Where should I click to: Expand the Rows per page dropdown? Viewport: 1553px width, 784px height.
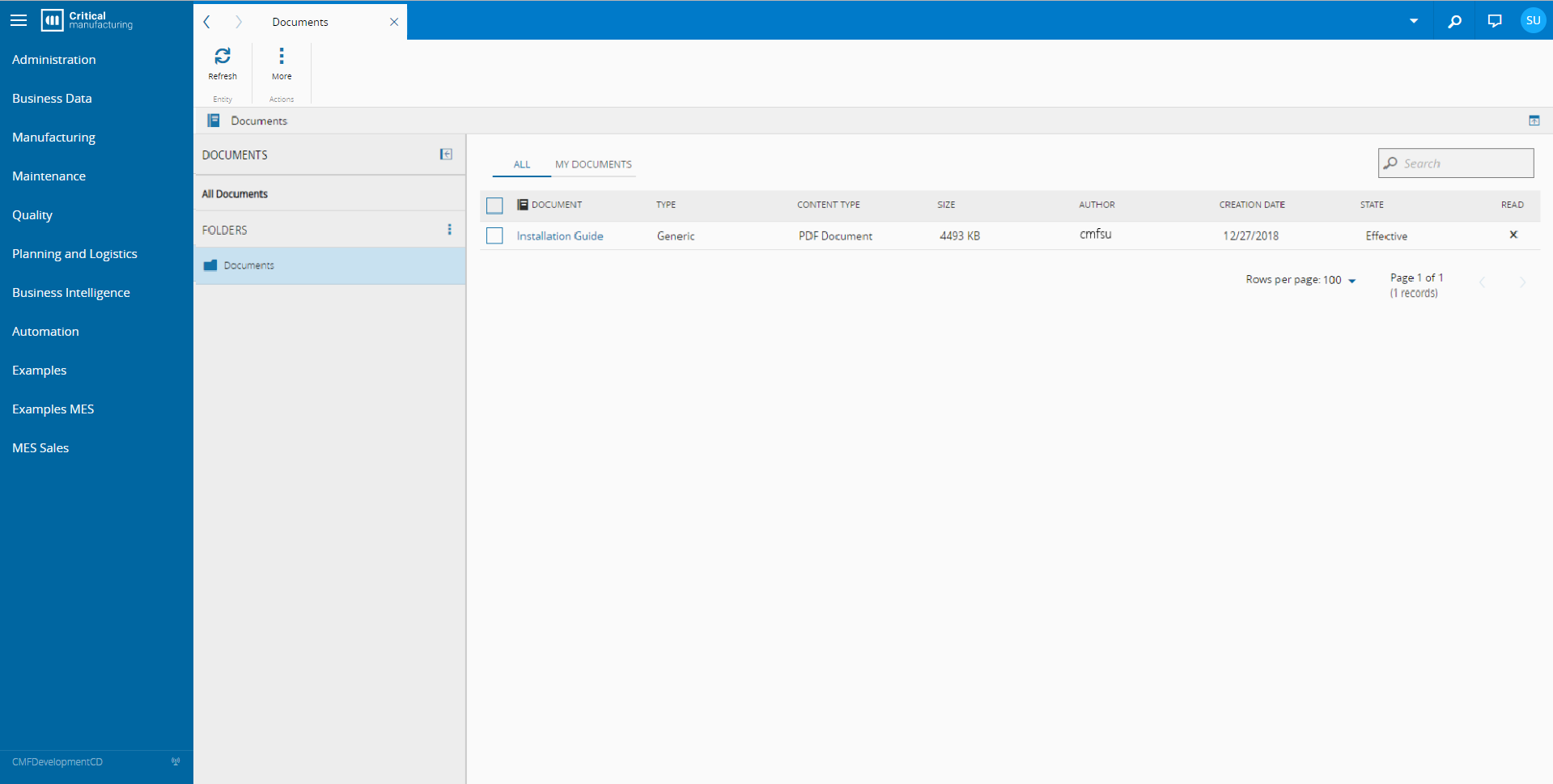(x=1351, y=281)
